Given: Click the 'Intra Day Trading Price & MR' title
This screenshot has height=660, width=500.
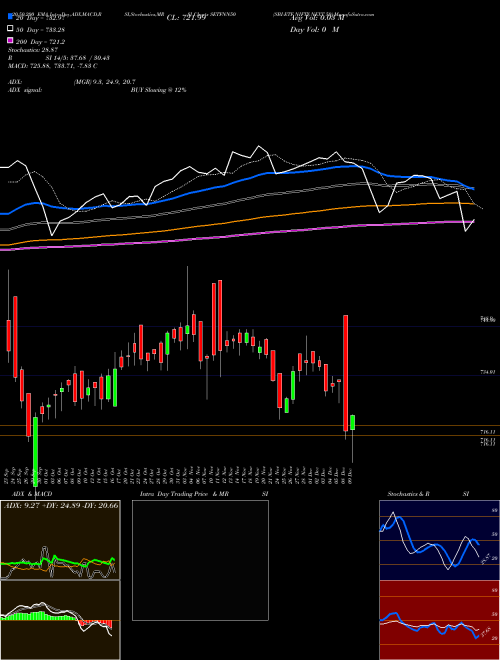Looking at the screenshot, I should tap(184, 494).
